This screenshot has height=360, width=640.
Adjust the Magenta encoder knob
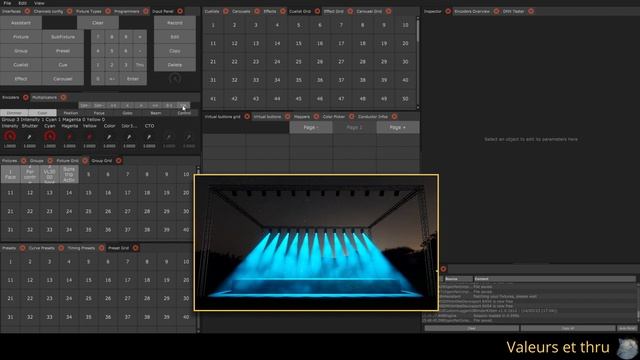(69, 137)
